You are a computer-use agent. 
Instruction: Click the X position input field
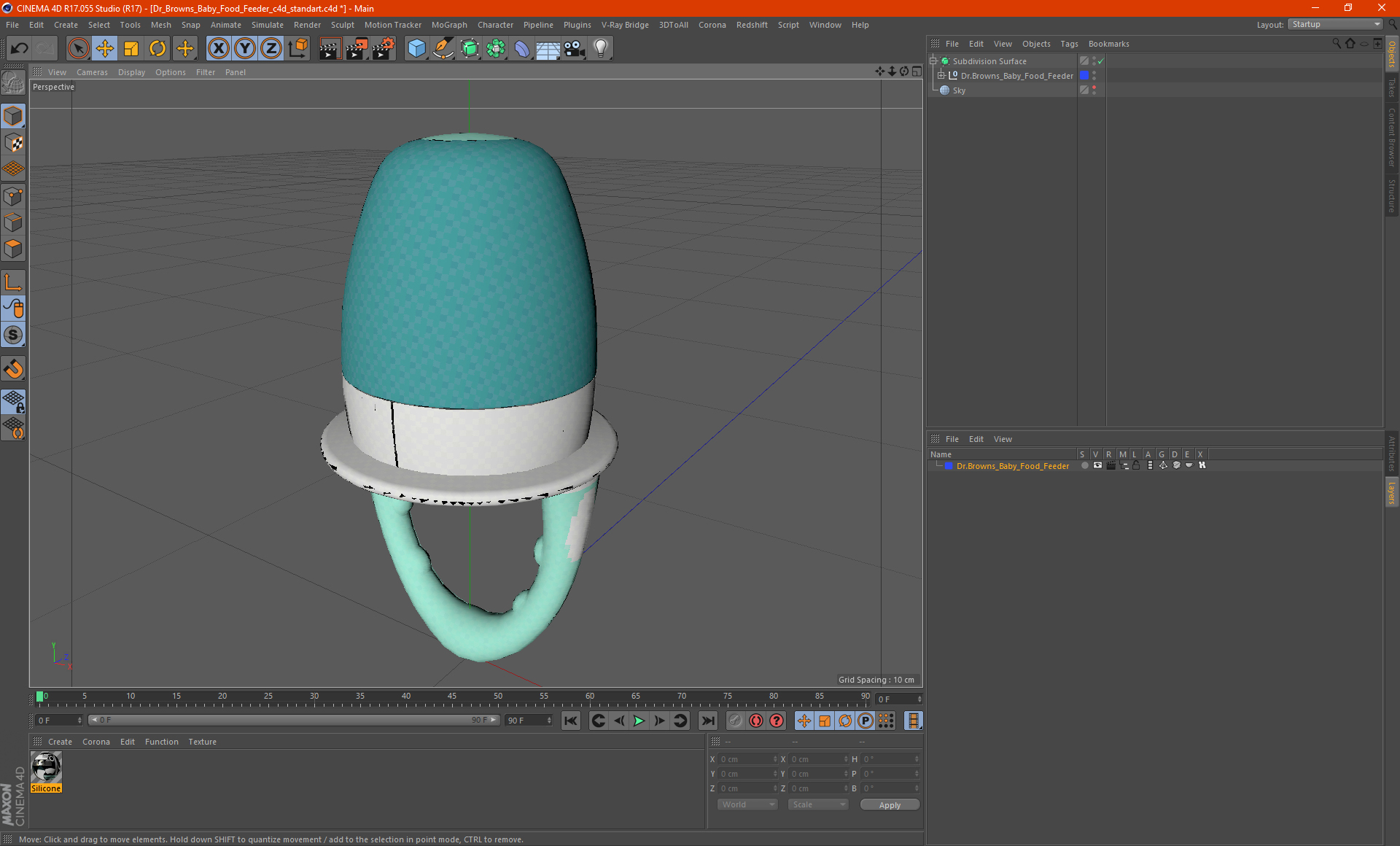[747, 759]
